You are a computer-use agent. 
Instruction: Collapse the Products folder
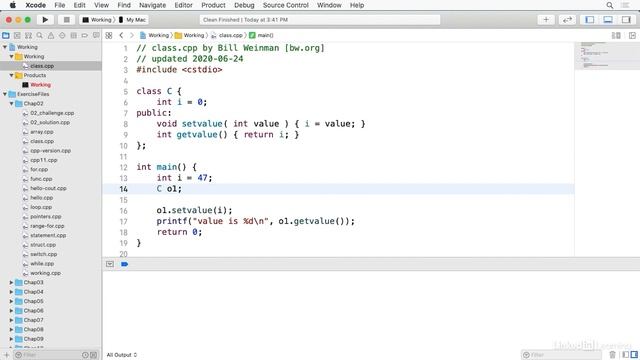click(x=11, y=75)
